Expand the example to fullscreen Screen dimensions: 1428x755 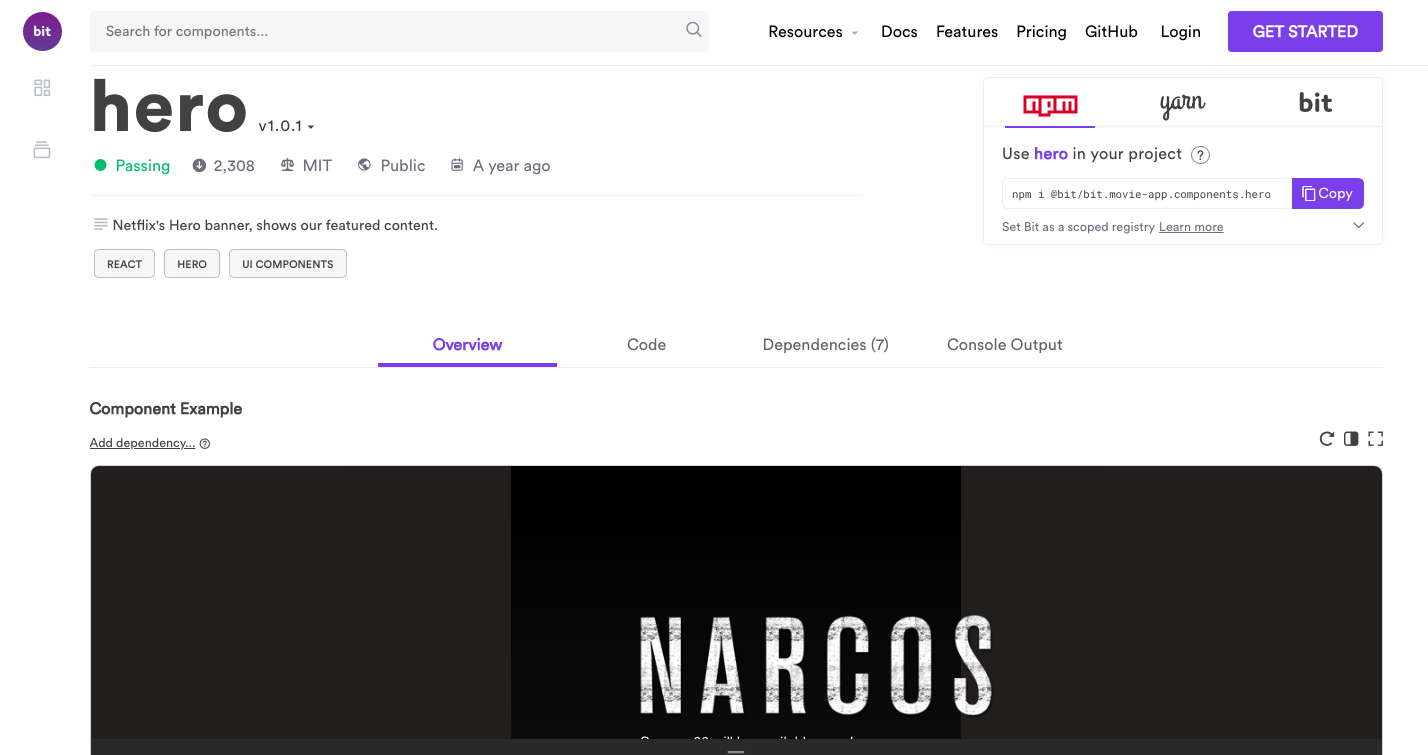(x=1375, y=438)
